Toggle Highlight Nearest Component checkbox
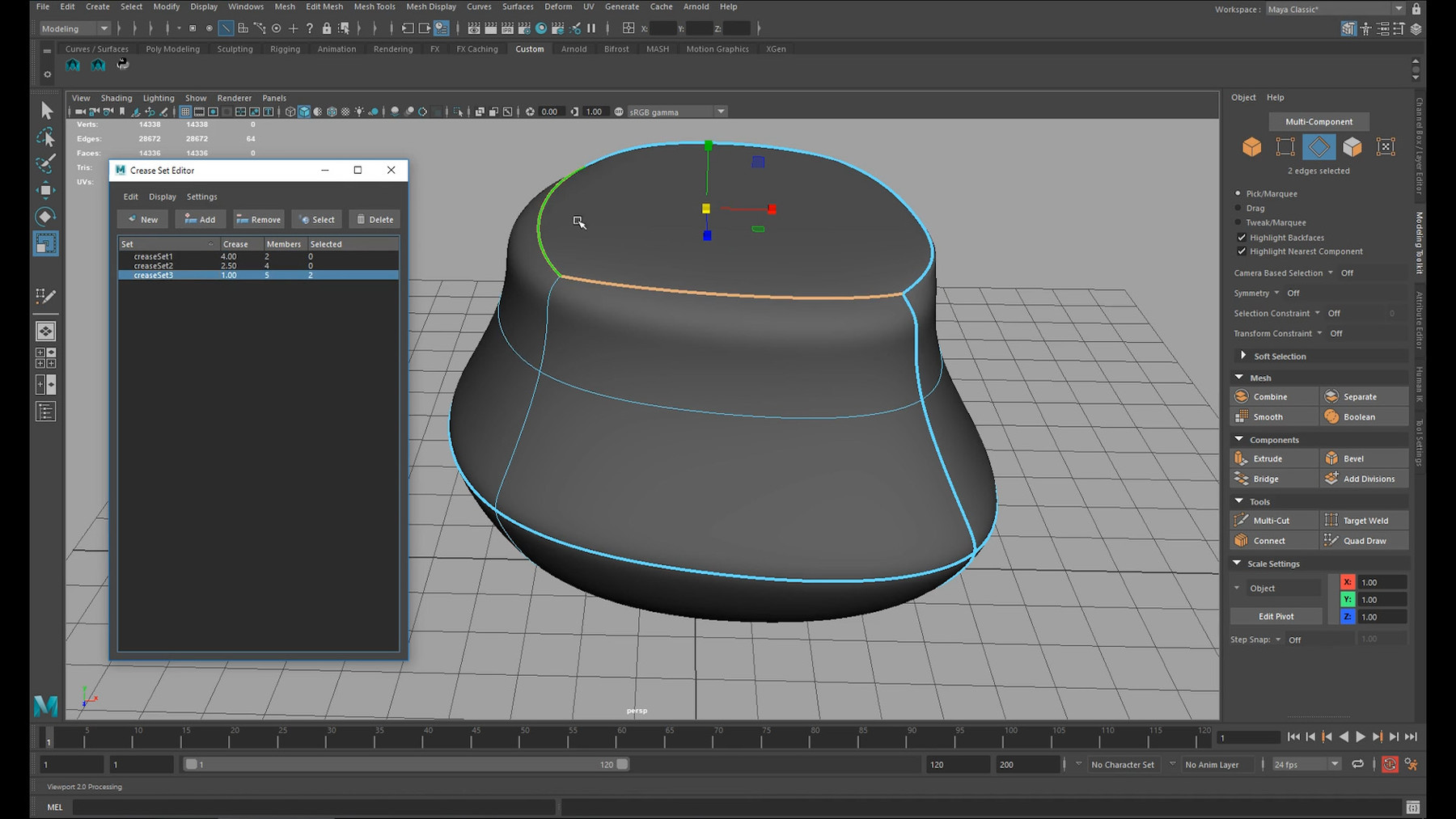 [1242, 251]
